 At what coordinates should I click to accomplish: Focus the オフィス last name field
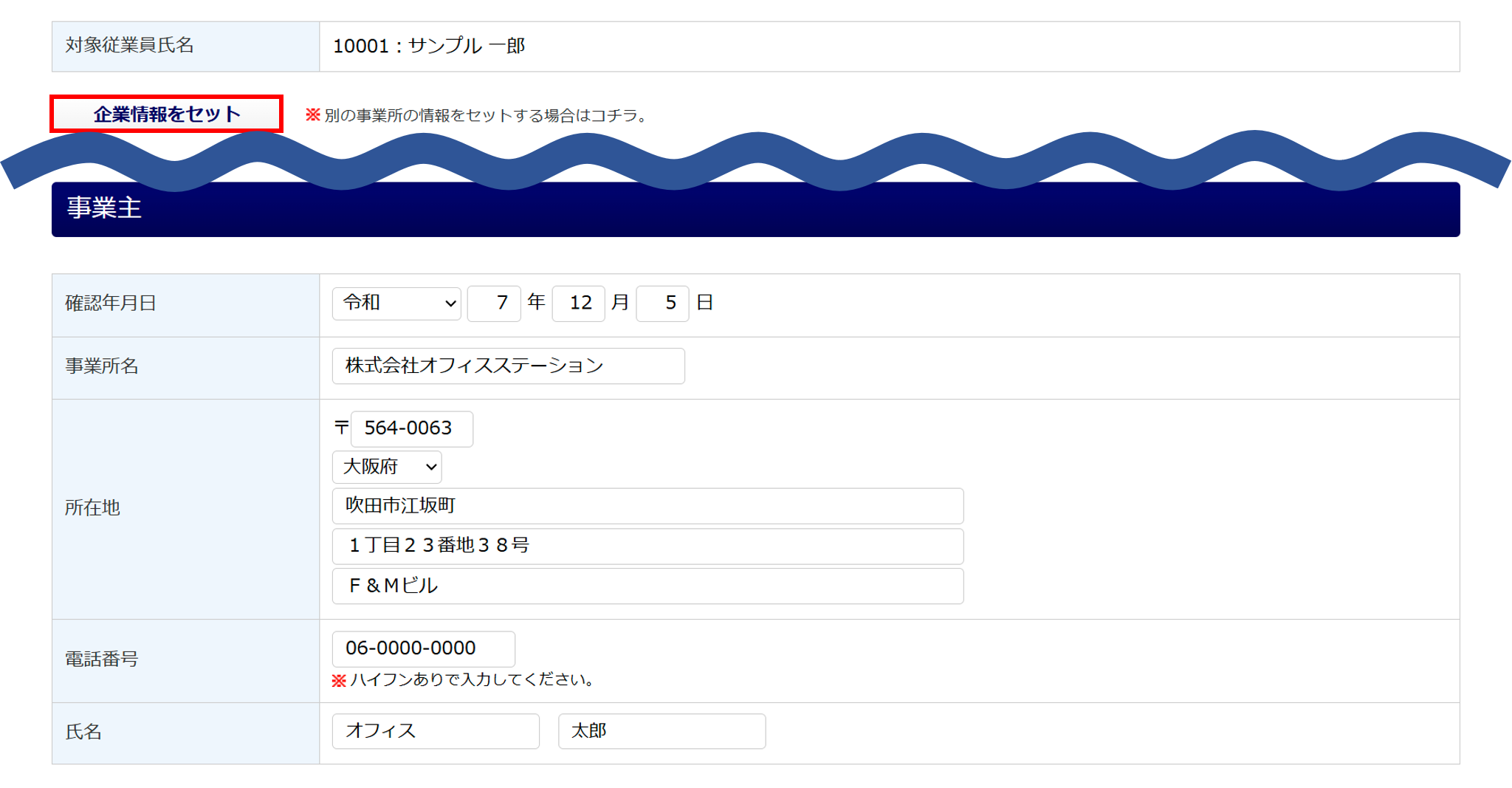point(436,731)
